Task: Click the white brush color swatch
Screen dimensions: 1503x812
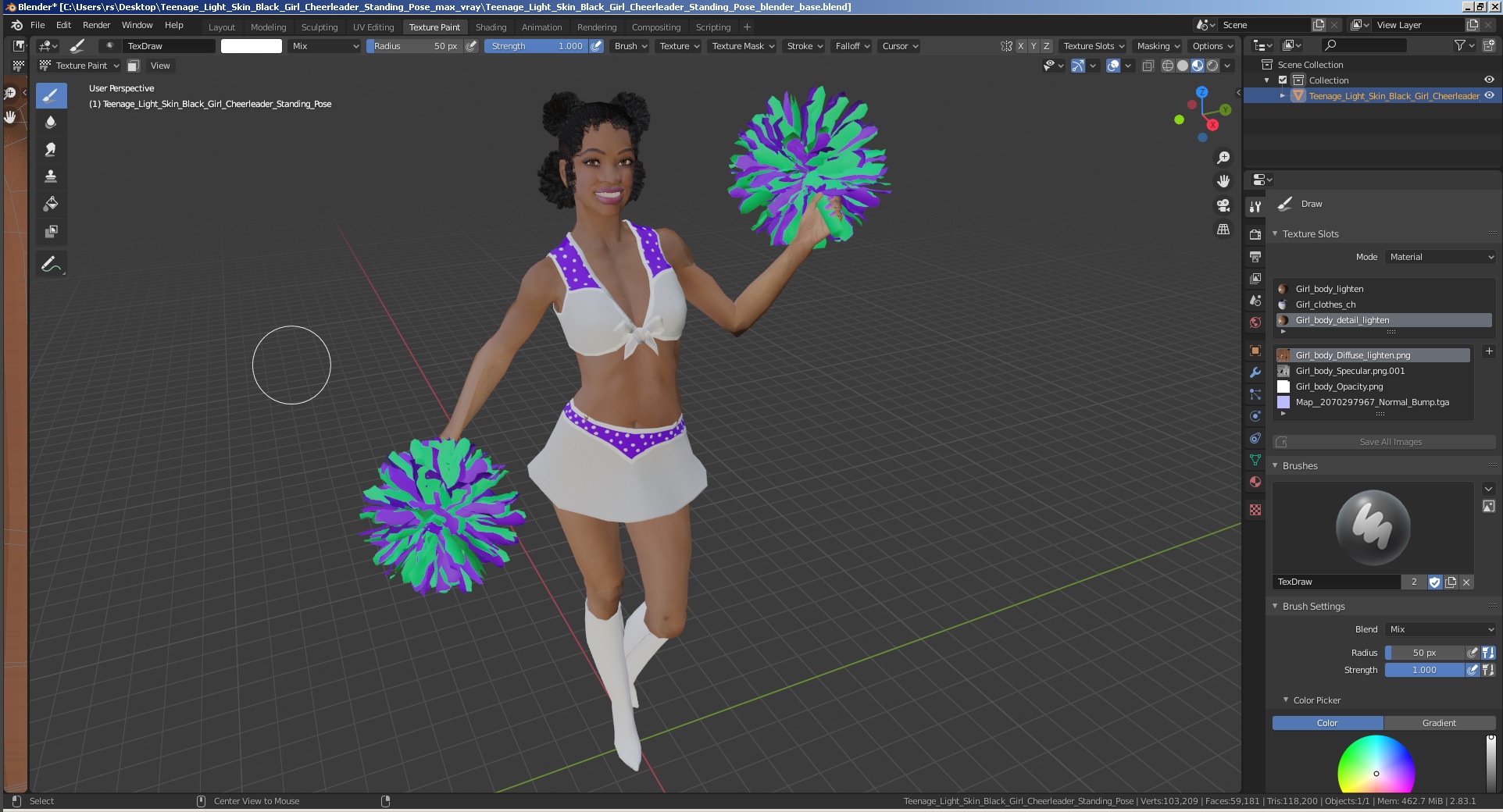Action: coord(252,46)
